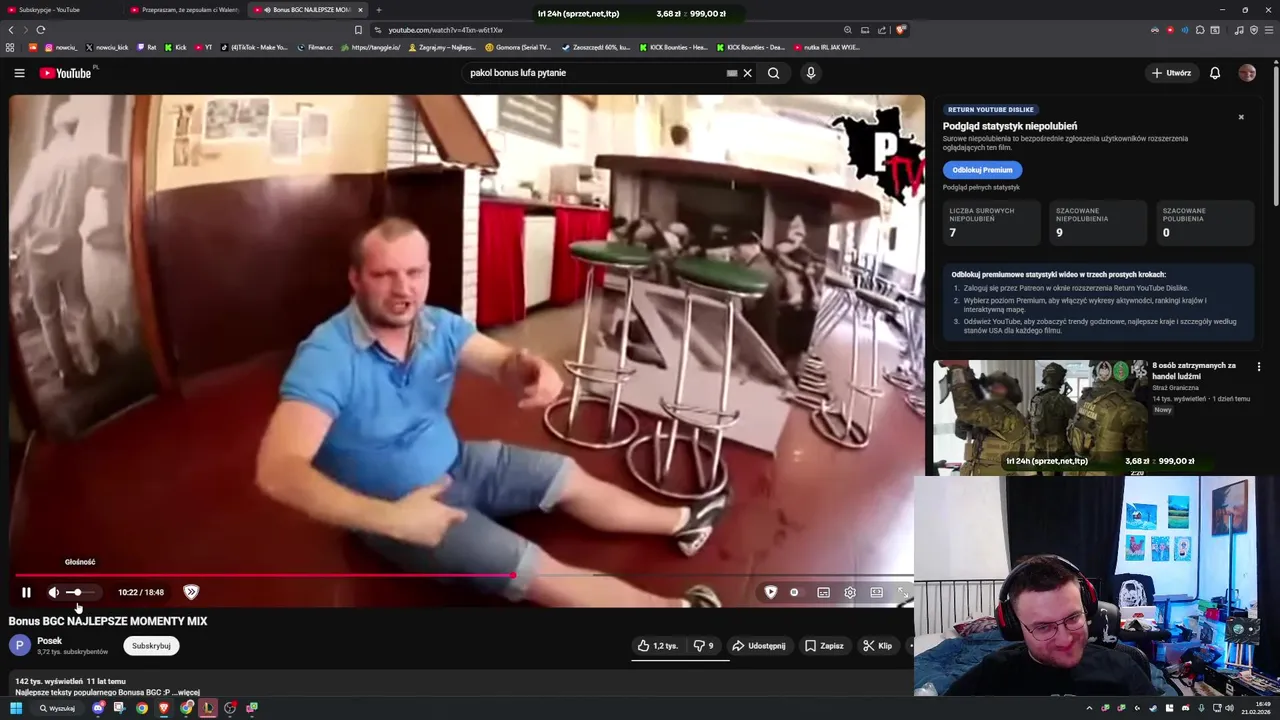Open the account avatar menu
Viewport: 1280px width, 720px height.
[x=1247, y=73]
